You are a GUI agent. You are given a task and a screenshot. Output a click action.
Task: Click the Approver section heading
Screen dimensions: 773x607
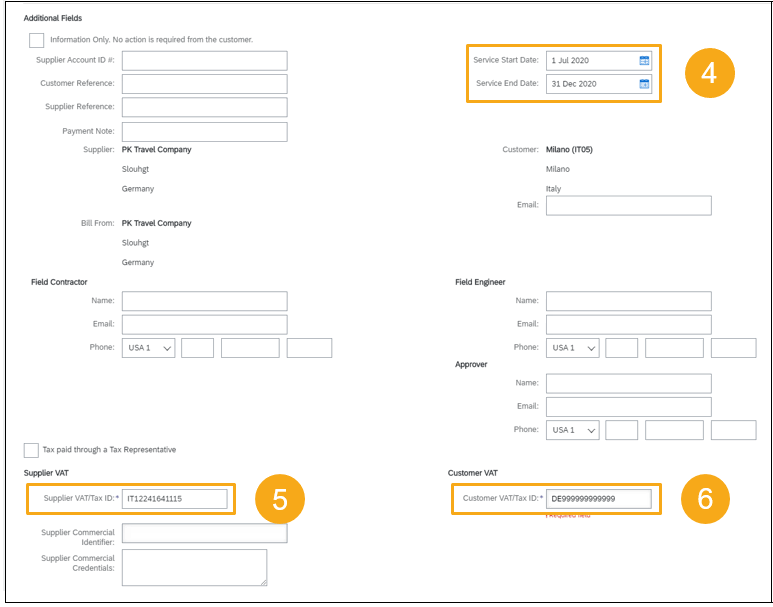[x=471, y=364]
